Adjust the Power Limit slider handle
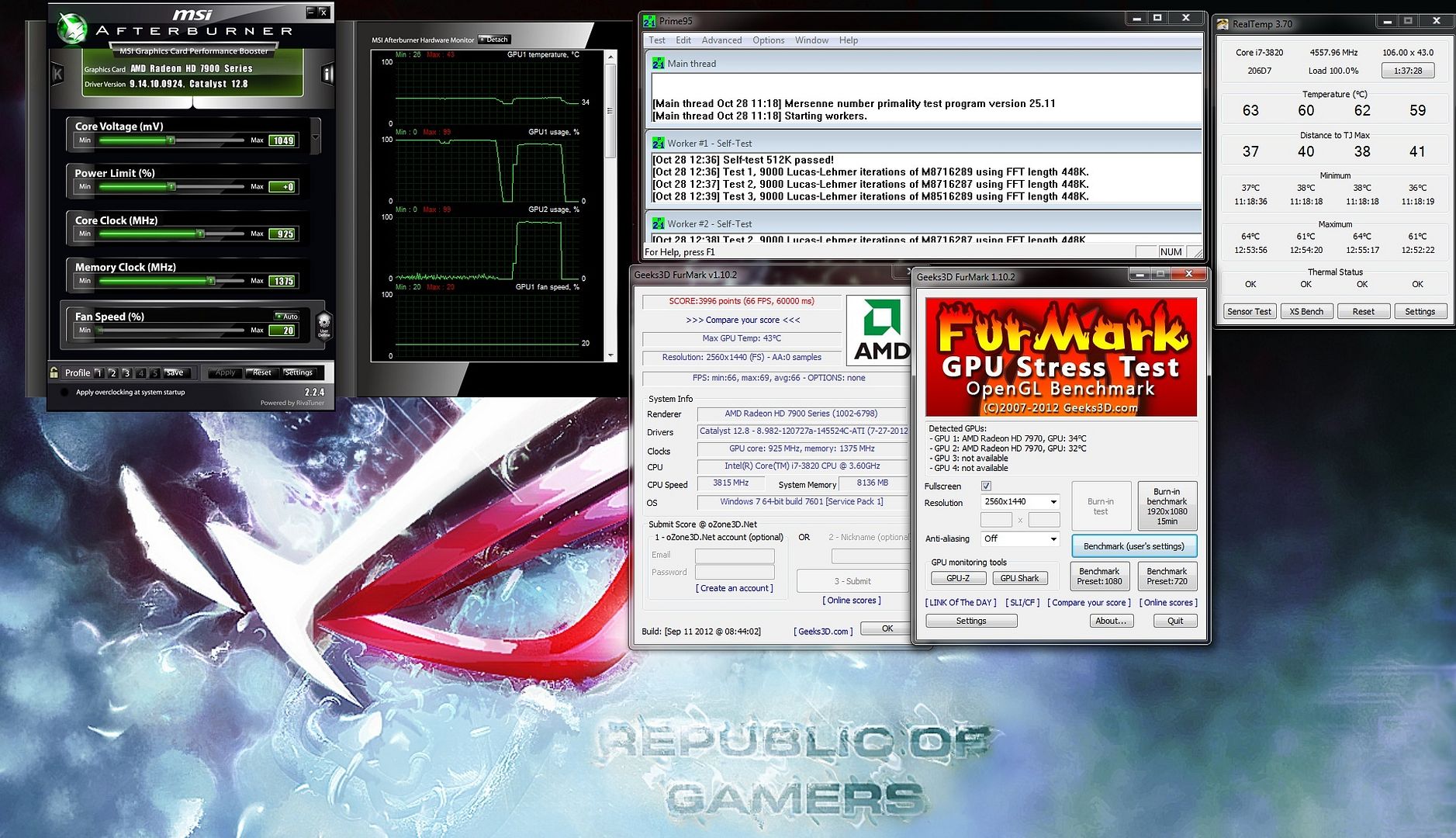Image resolution: width=1456 pixels, height=838 pixels. [171, 187]
